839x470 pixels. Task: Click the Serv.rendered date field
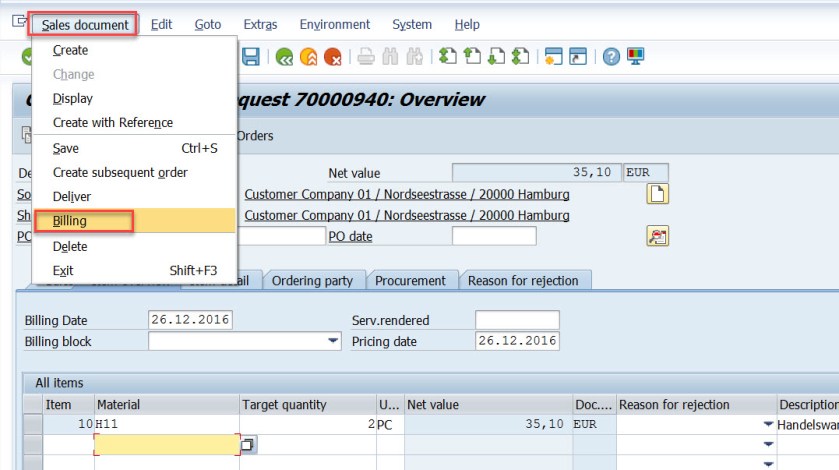coord(517,320)
